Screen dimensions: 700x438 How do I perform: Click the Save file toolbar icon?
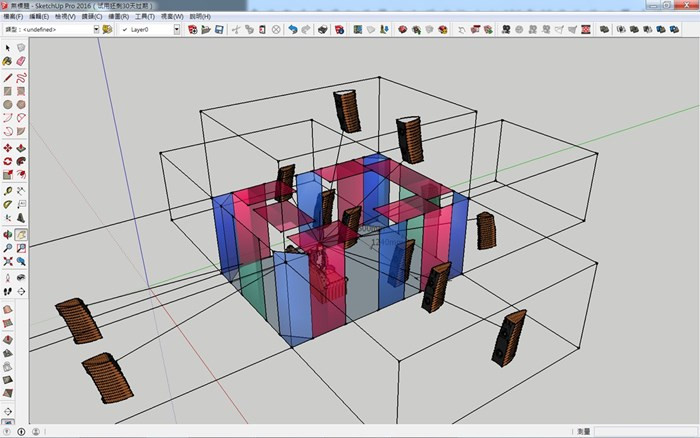click(218, 30)
